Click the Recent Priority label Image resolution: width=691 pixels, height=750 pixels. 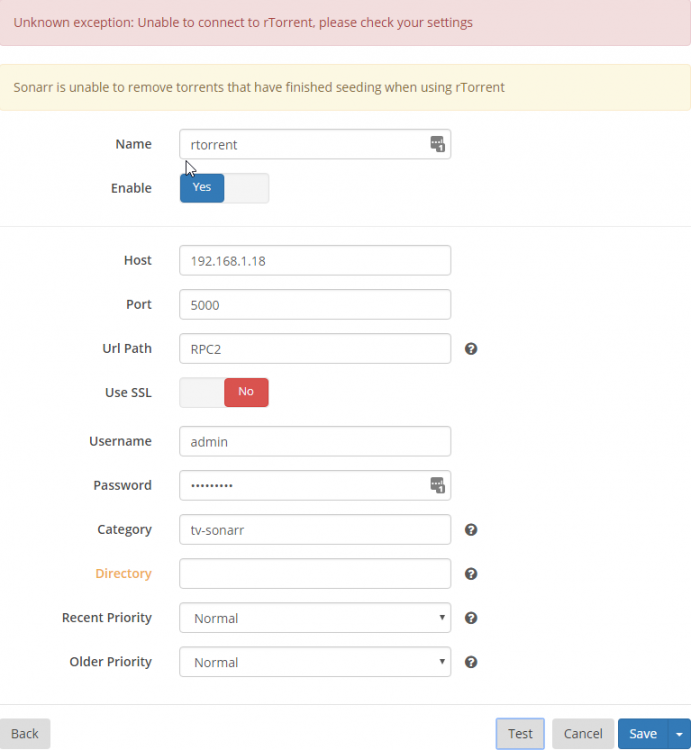tap(107, 618)
